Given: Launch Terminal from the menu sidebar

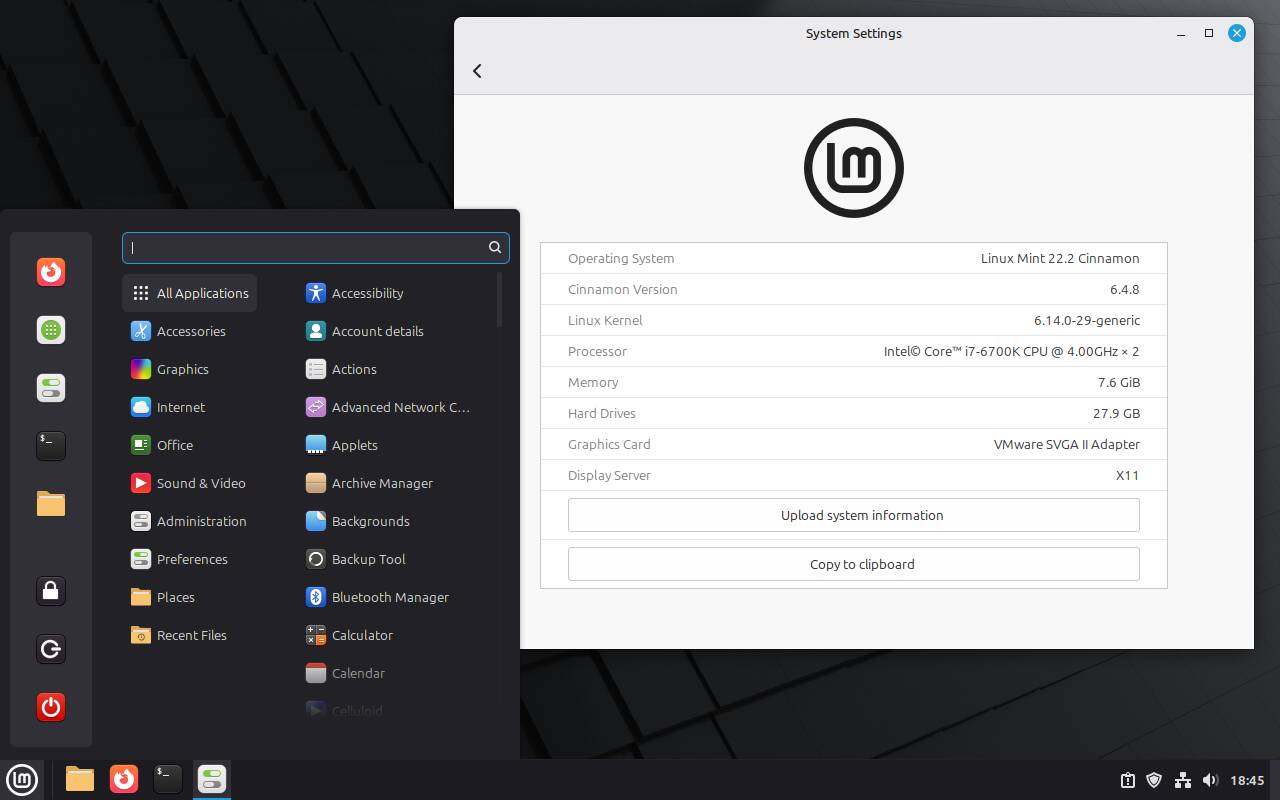Looking at the screenshot, I should [x=51, y=446].
